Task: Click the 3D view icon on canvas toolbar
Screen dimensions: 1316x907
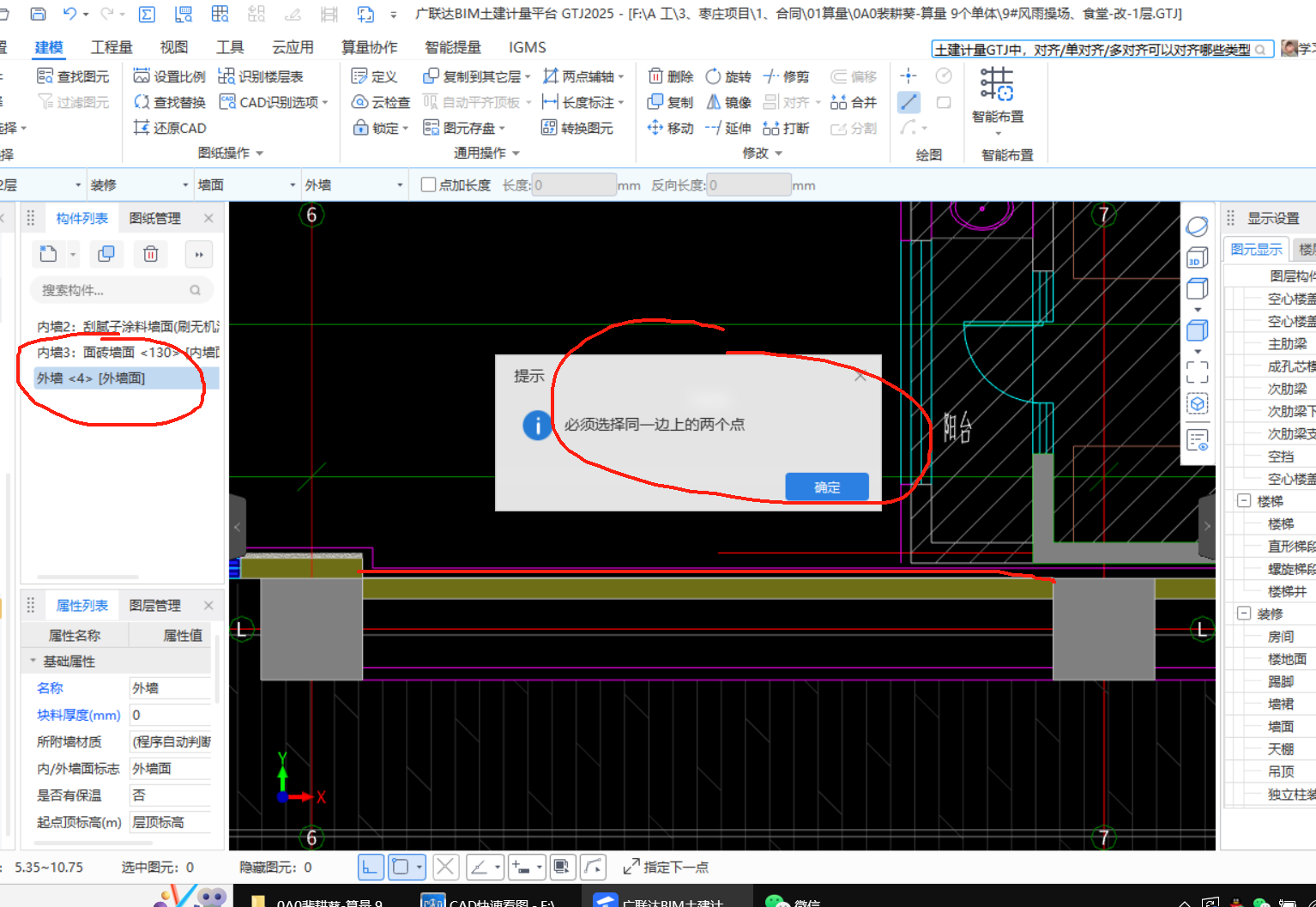Action: pos(1198,257)
